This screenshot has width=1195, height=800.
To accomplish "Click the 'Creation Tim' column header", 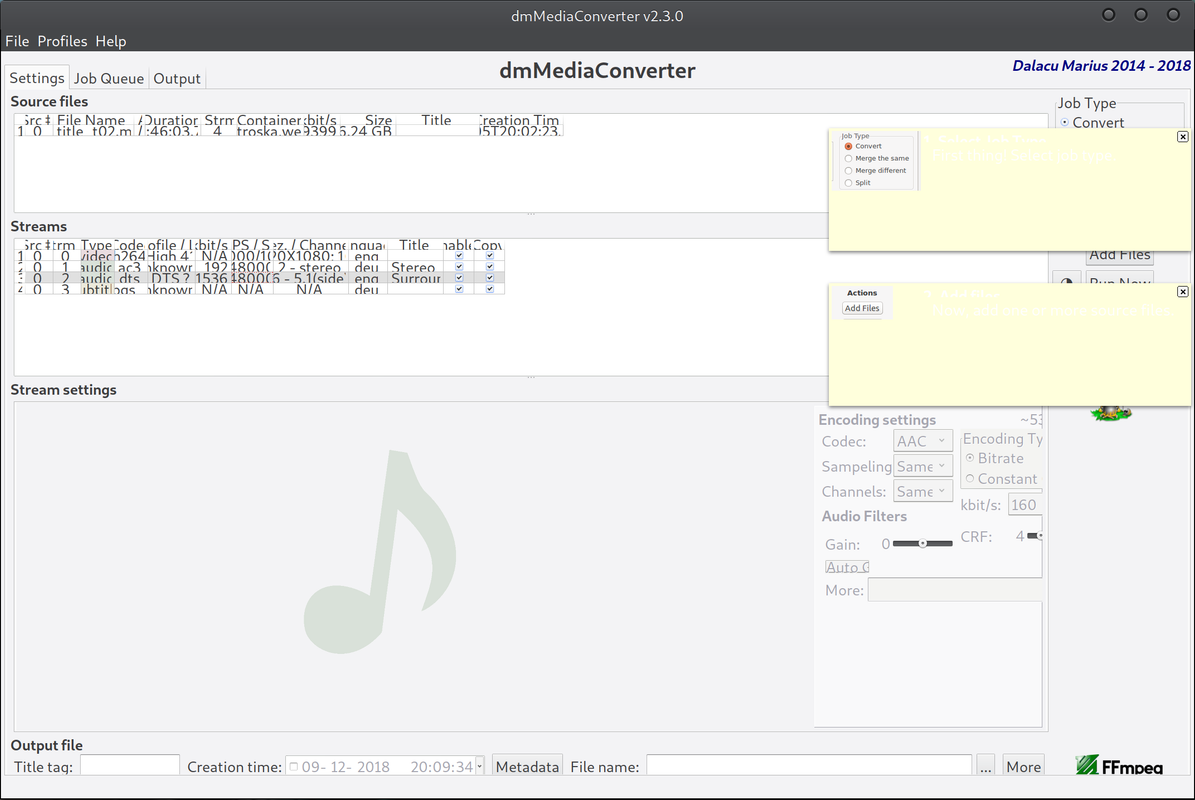I will tap(520, 120).
